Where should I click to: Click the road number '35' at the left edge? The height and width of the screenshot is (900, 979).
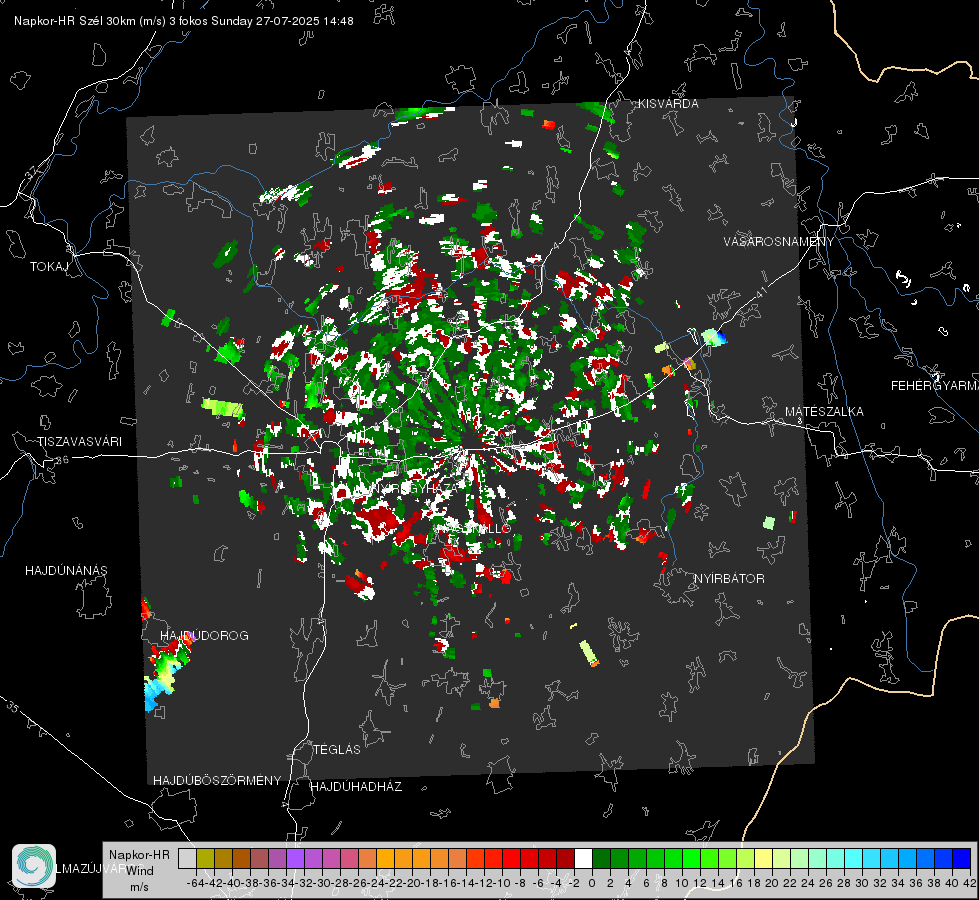[12, 707]
